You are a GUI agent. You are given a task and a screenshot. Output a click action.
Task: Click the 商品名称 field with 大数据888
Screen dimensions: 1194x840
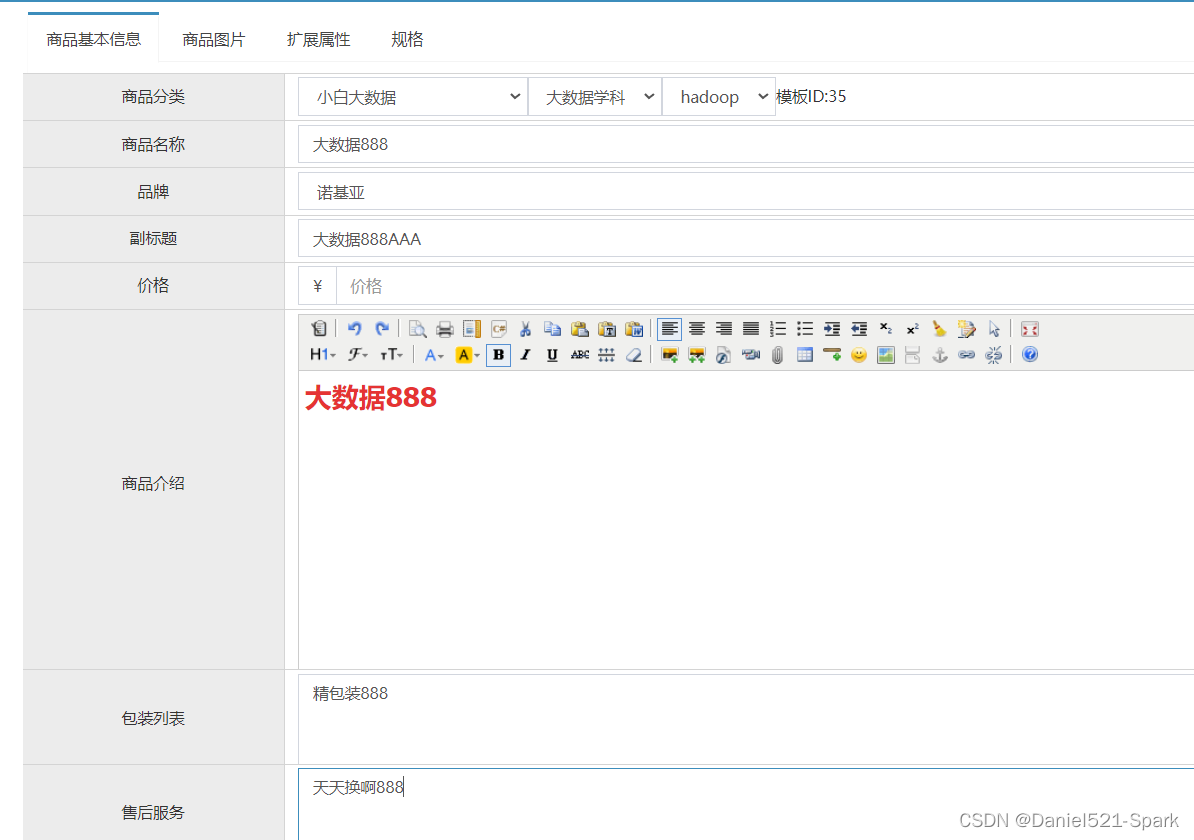(x=746, y=144)
